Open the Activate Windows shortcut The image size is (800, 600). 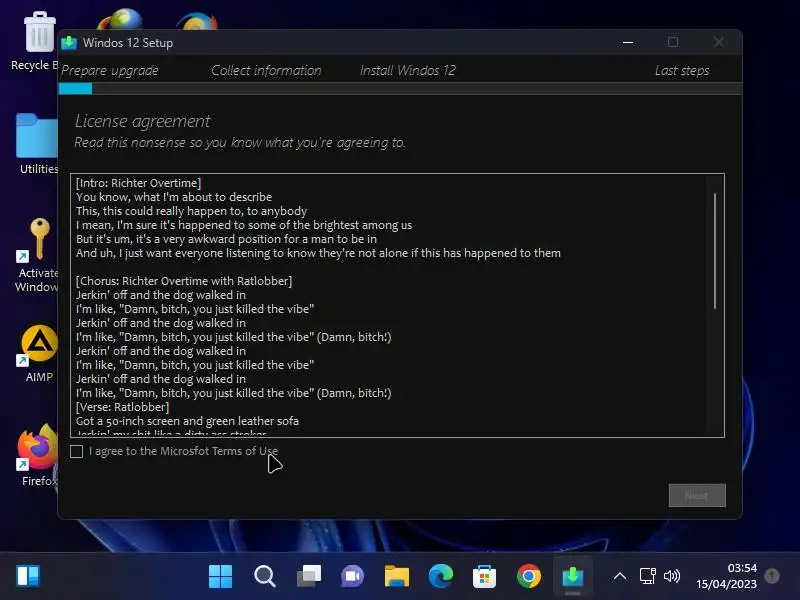tap(37, 256)
